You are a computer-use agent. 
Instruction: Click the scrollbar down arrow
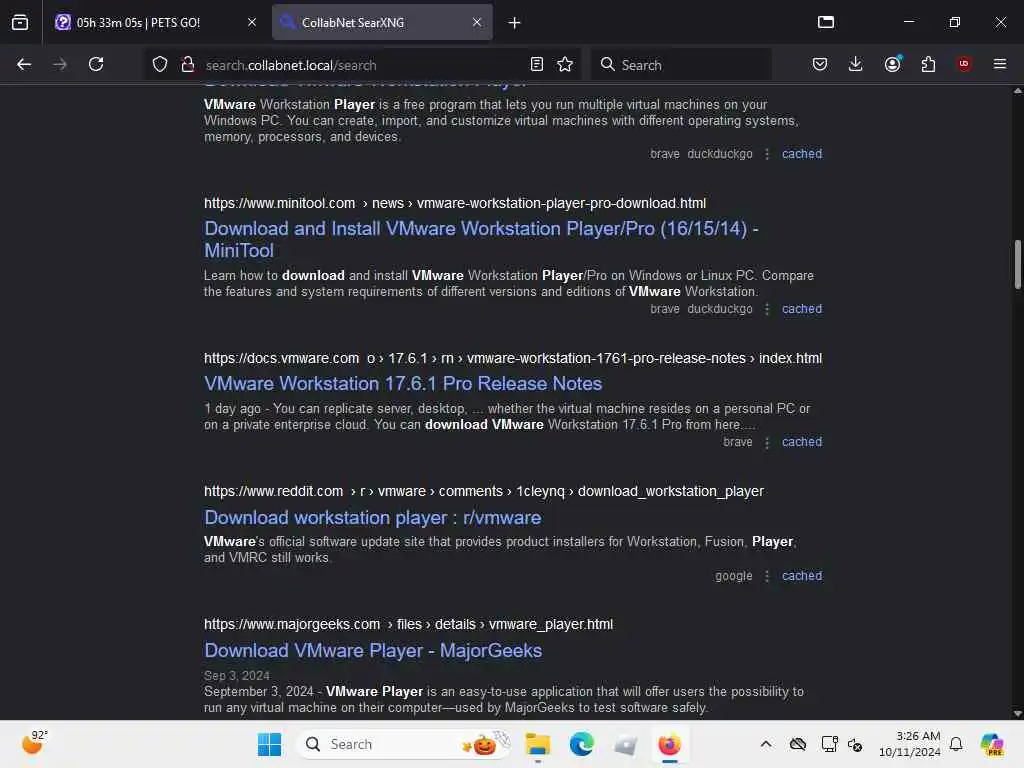[x=1017, y=713]
